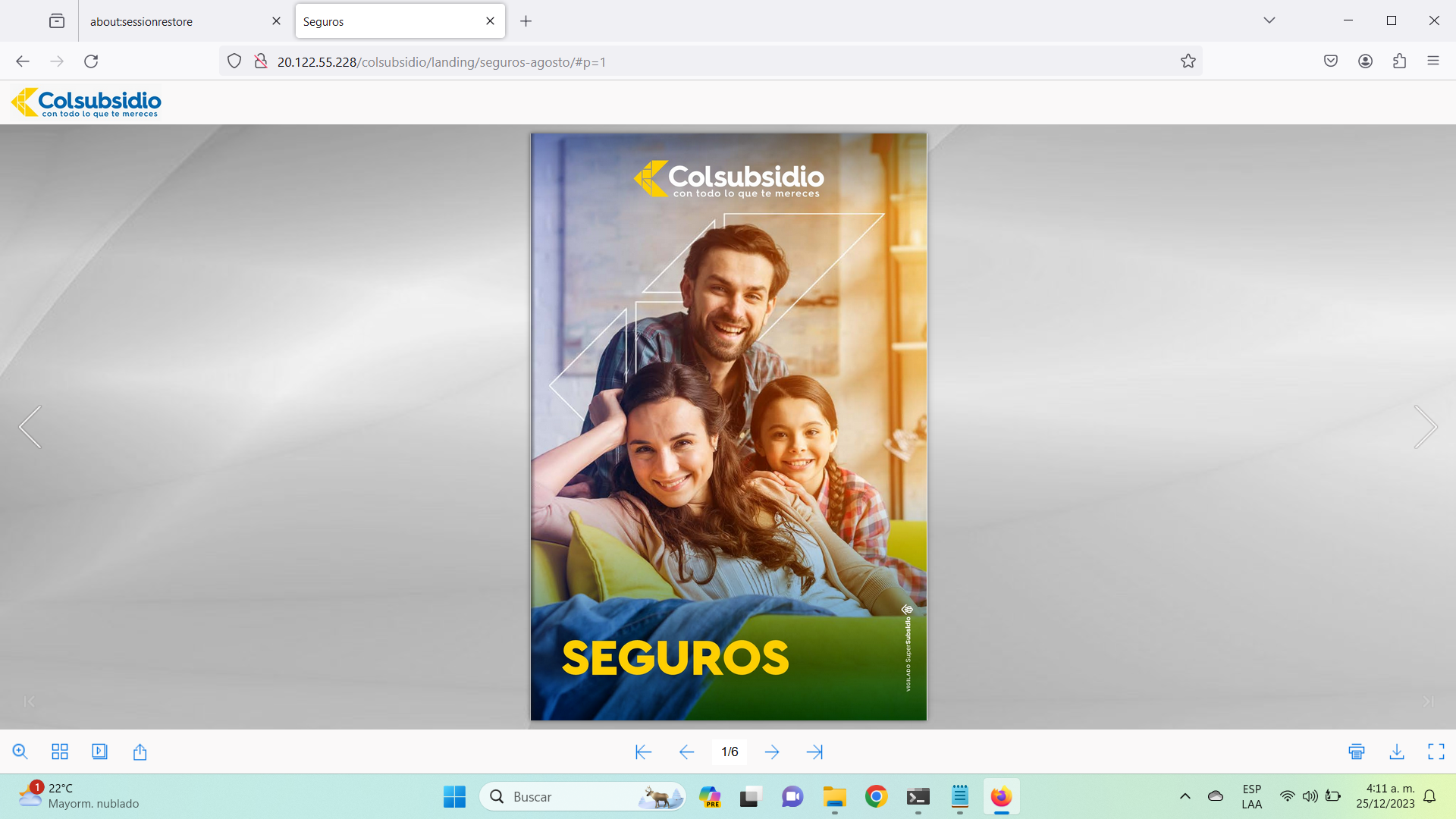1456x819 pixels.
Task: Go to previous page in bottom toolbar
Action: tap(686, 752)
